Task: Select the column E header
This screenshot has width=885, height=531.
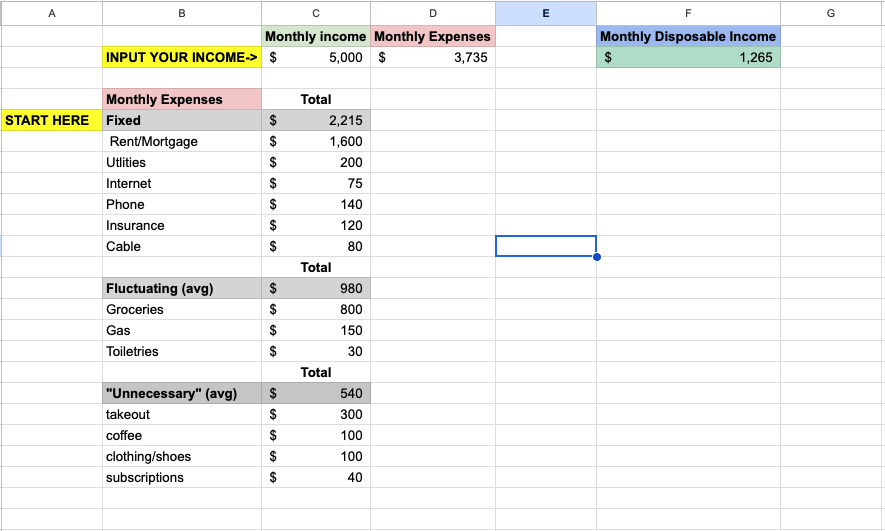Action: pyautogui.click(x=545, y=13)
